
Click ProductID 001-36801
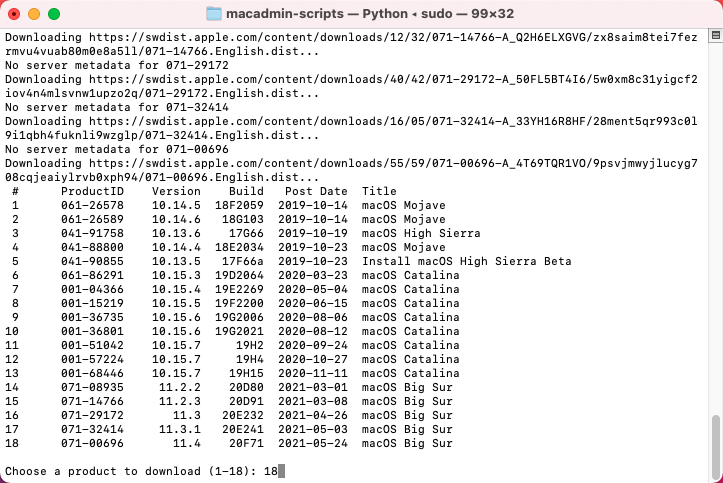[92, 331]
